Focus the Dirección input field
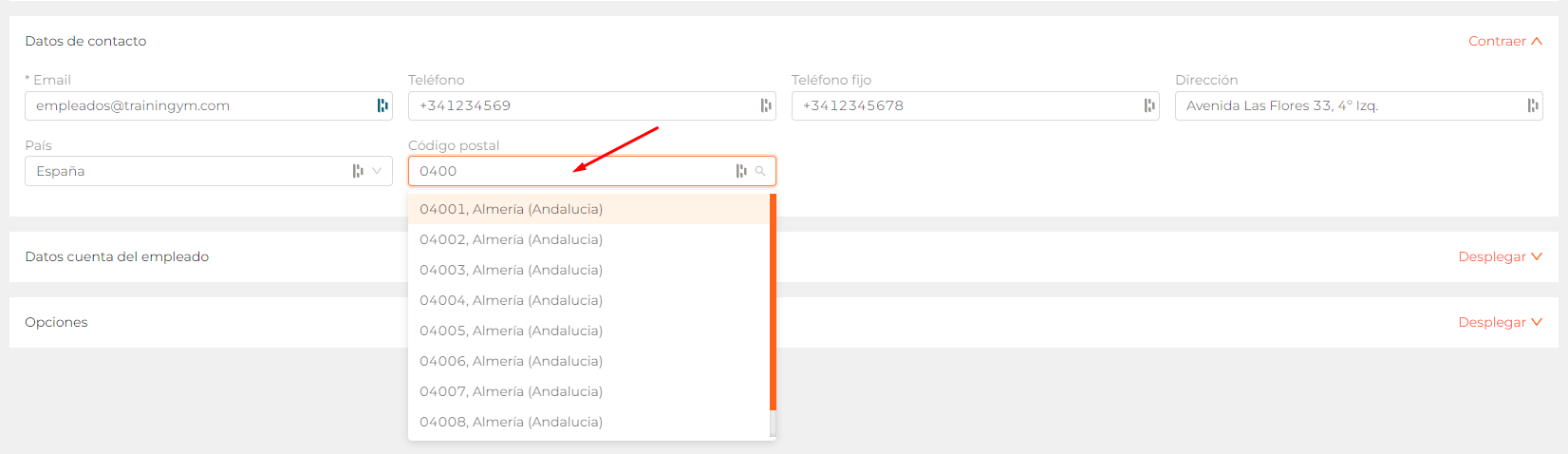The height and width of the screenshot is (454, 1568). pyautogui.click(x=1359, y=105)
